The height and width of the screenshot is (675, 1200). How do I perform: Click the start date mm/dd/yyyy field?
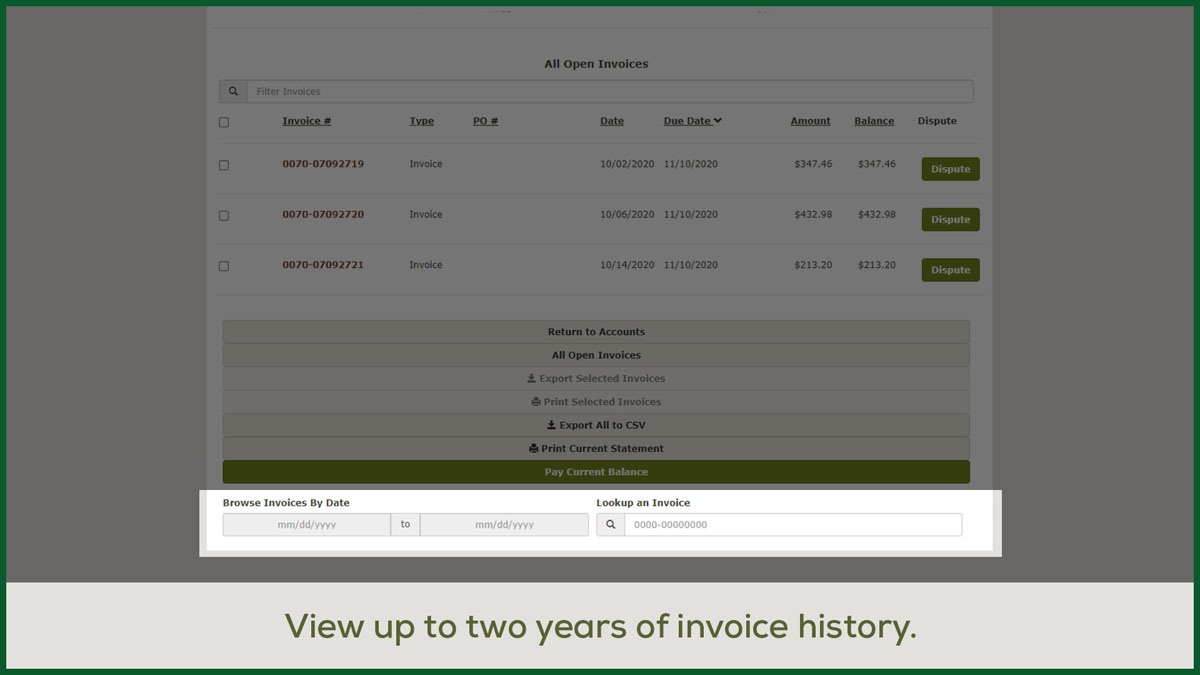pos(306,525)
